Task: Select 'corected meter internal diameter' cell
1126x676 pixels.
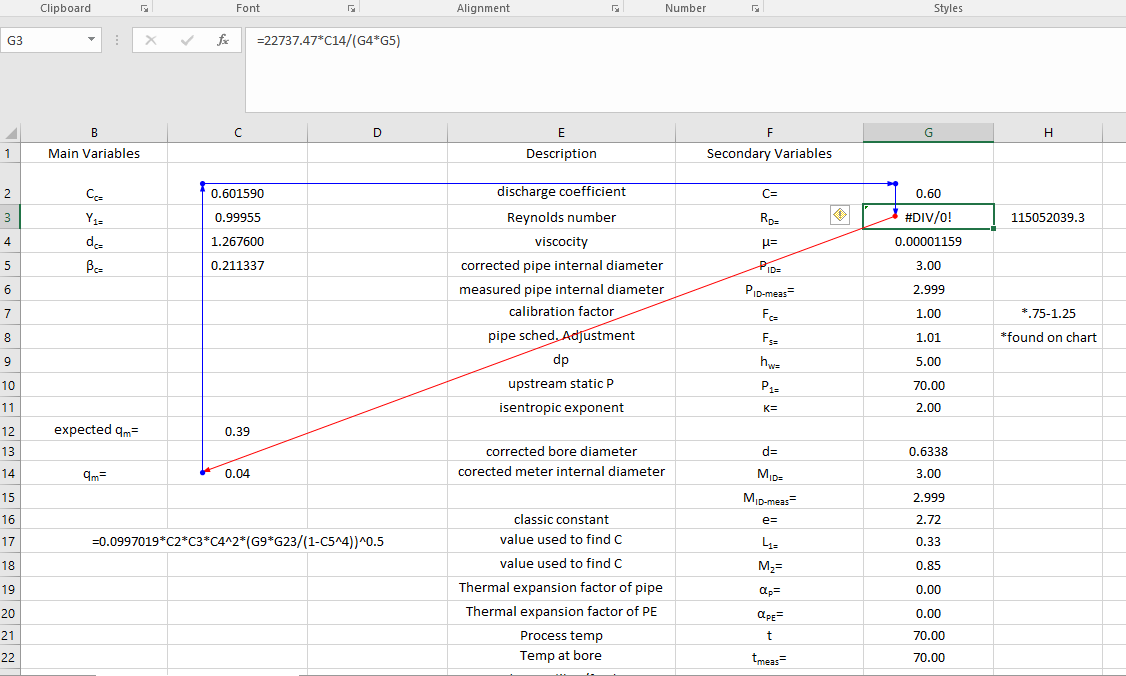Action: (562, 472)
